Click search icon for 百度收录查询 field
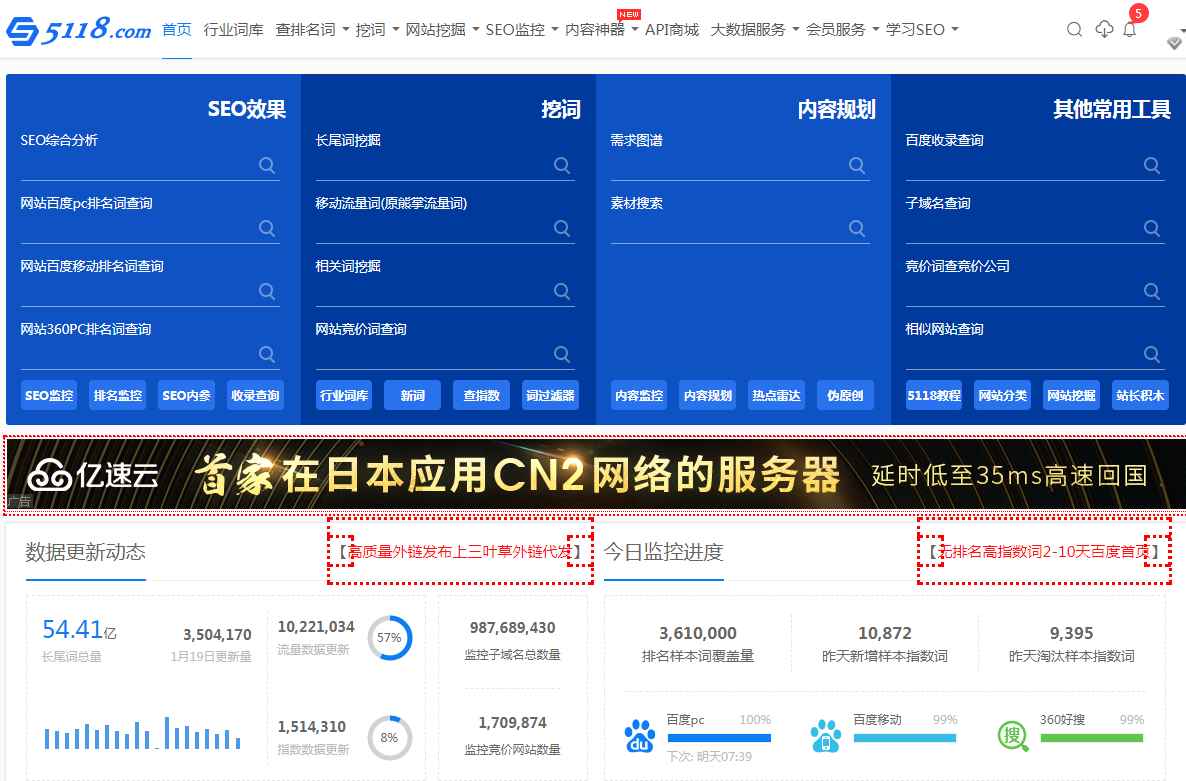1186x781 pixels. 1152,166
